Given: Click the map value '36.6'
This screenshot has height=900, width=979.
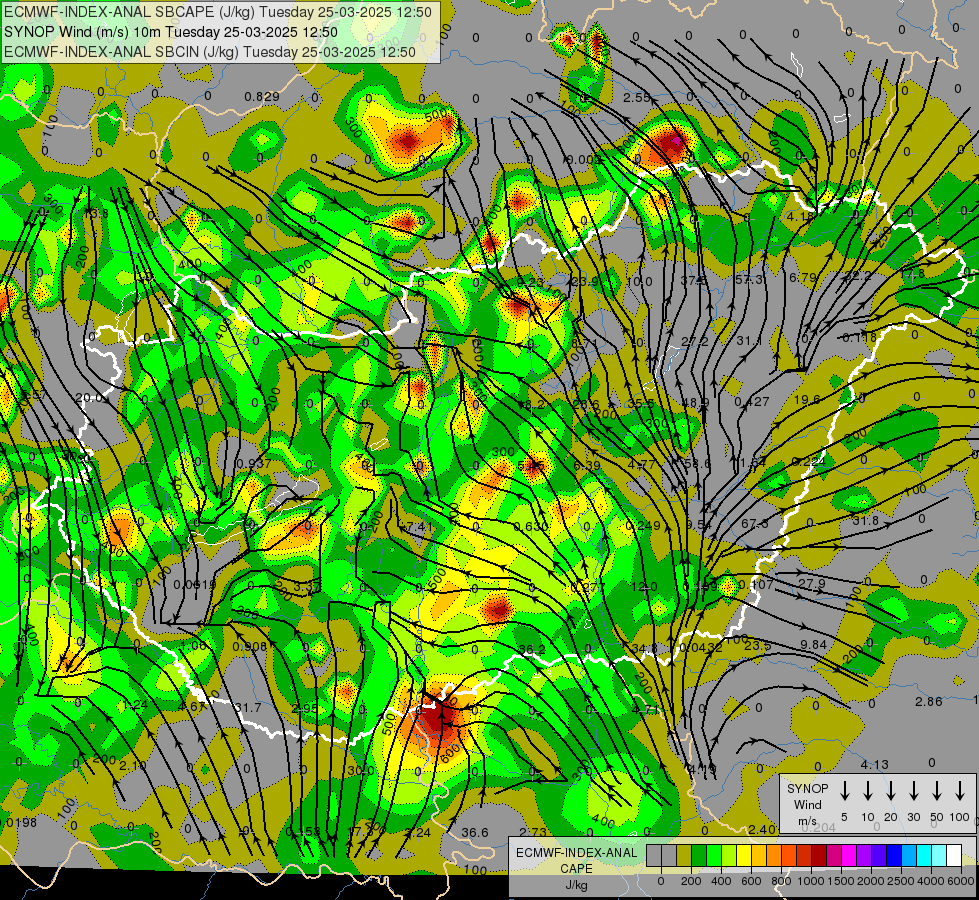Looking at the screenshot, I should (475, 833).
